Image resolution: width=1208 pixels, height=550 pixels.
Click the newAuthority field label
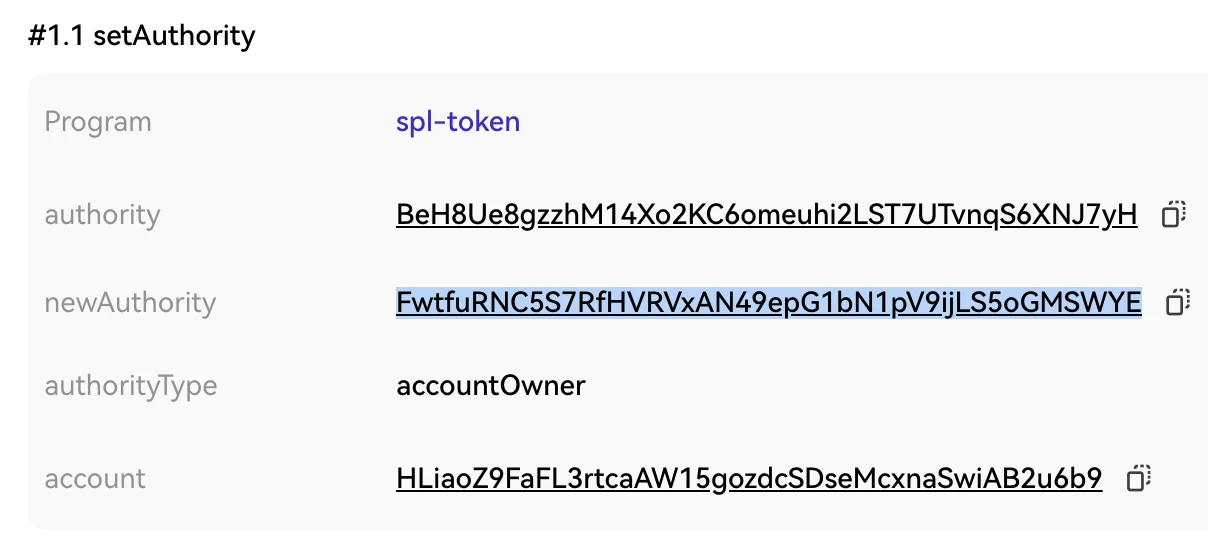130,302
